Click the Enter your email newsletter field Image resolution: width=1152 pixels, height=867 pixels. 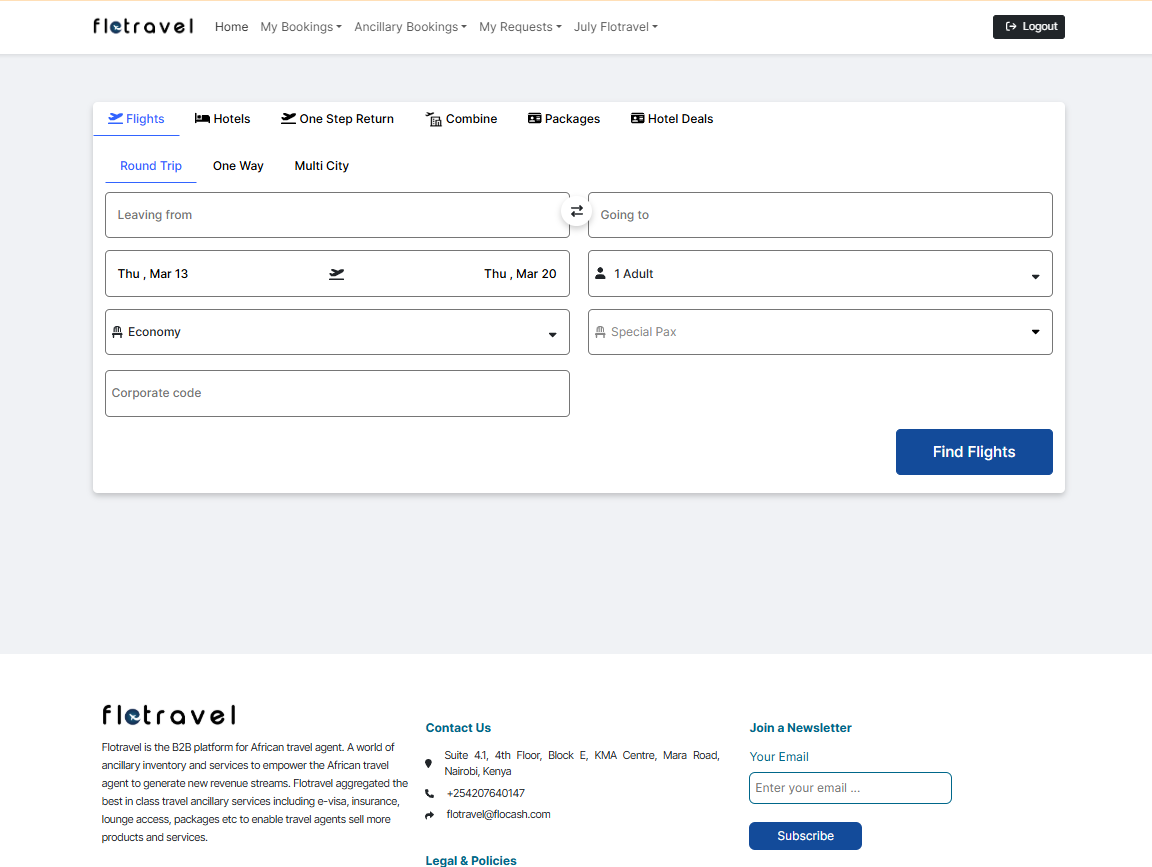850,788
